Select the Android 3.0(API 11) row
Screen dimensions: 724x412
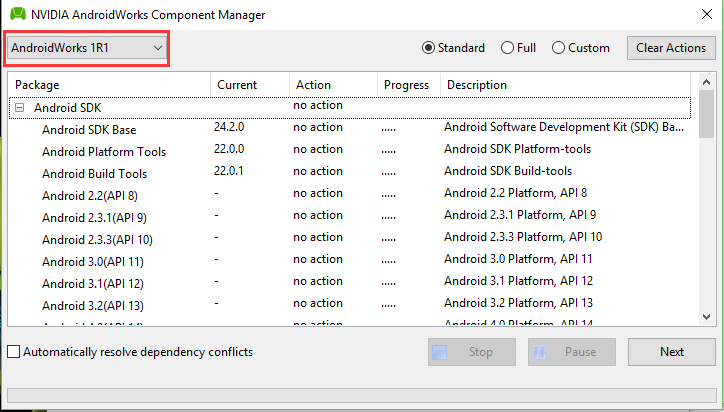(350, 261)
